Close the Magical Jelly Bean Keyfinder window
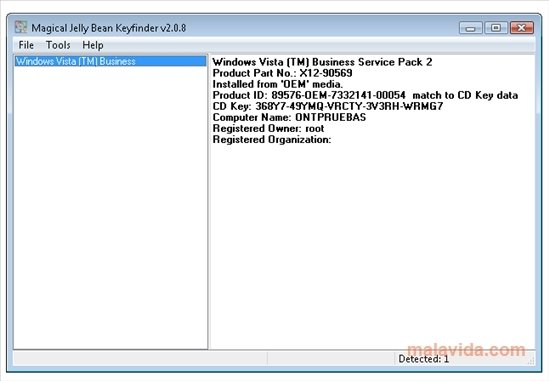The width and height of the screenshot is (549, 381). [x=522, y=28]
